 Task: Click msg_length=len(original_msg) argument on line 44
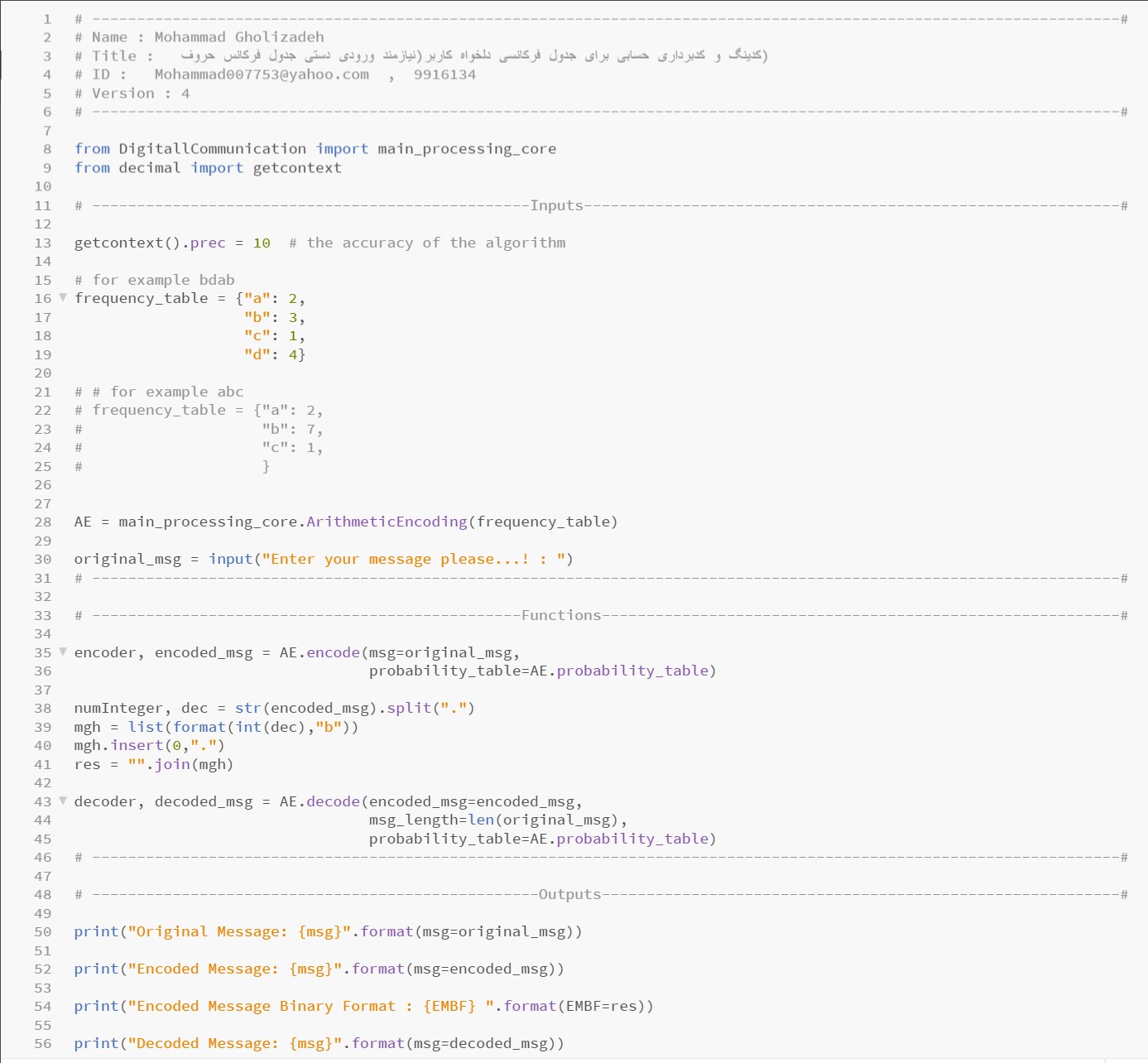tap(497, 820)
